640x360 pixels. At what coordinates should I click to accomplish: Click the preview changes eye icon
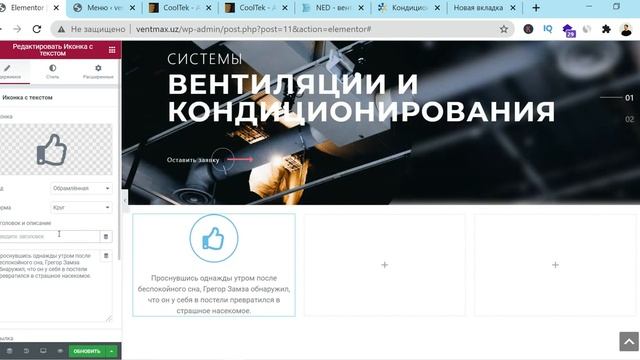[60, 351]
